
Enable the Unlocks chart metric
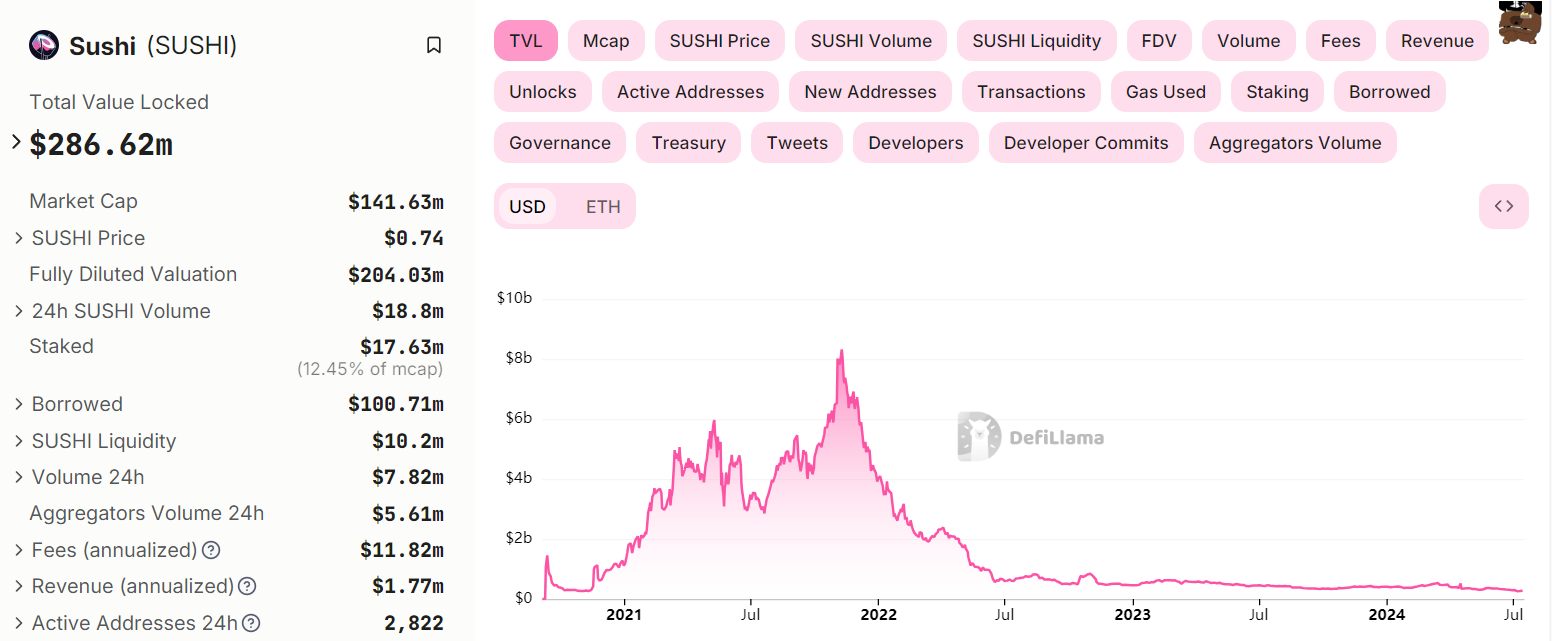pos(543,92)
